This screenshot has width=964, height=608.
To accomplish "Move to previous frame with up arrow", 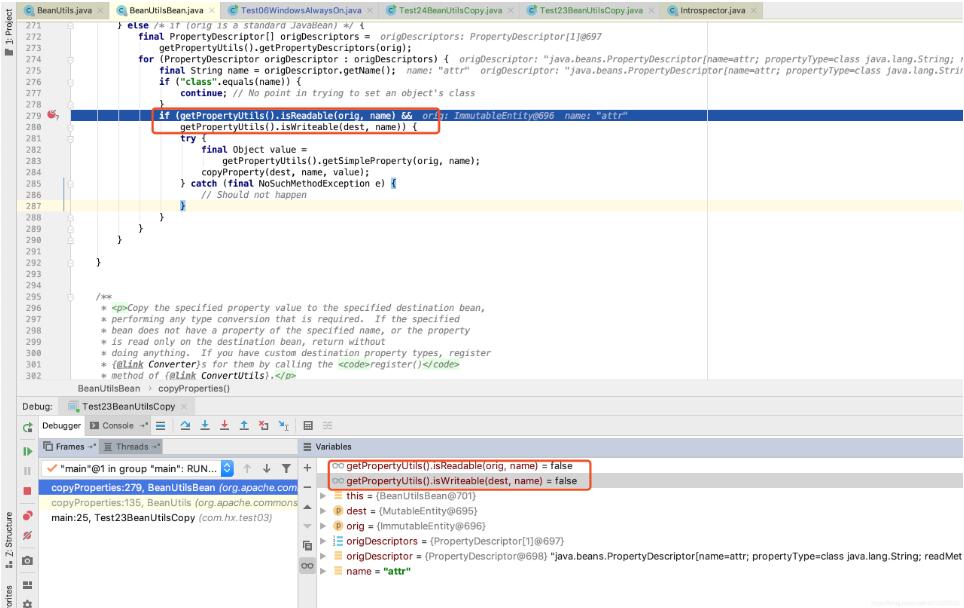I will 248,468.
